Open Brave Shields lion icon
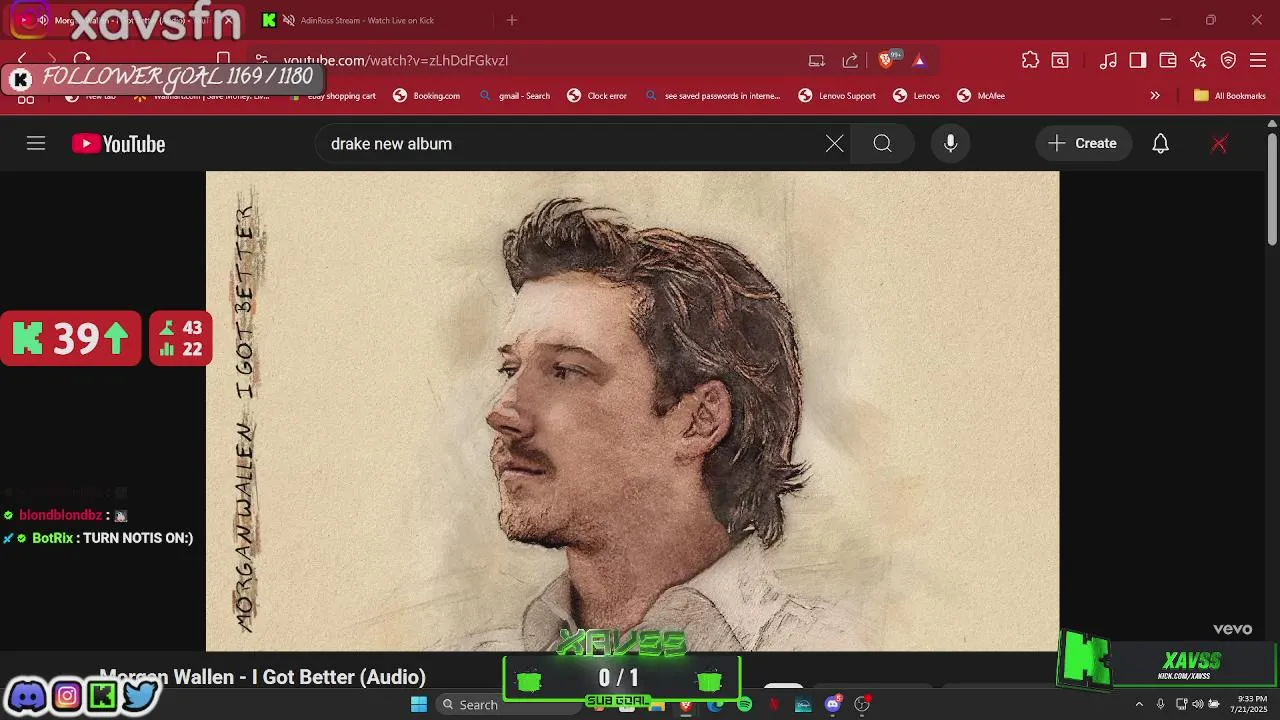 [885, 60]
